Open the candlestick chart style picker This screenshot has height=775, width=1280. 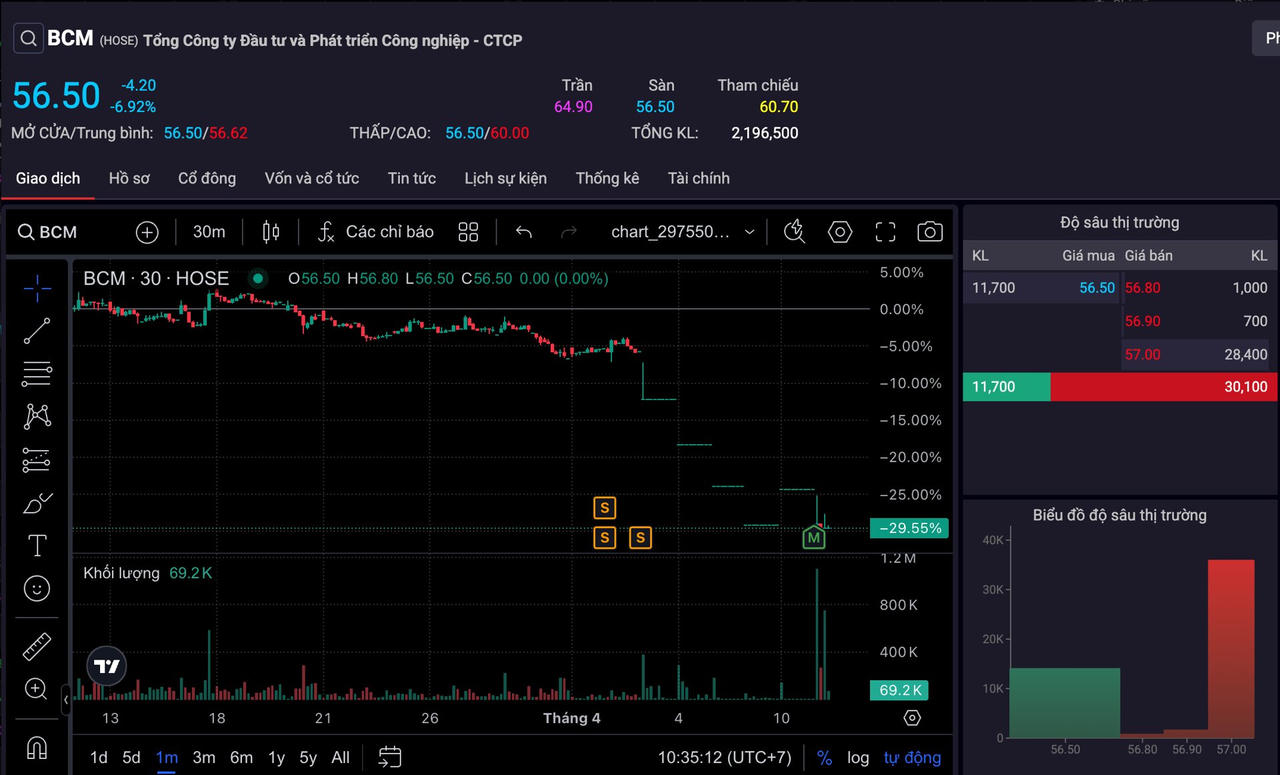(271, 232)
